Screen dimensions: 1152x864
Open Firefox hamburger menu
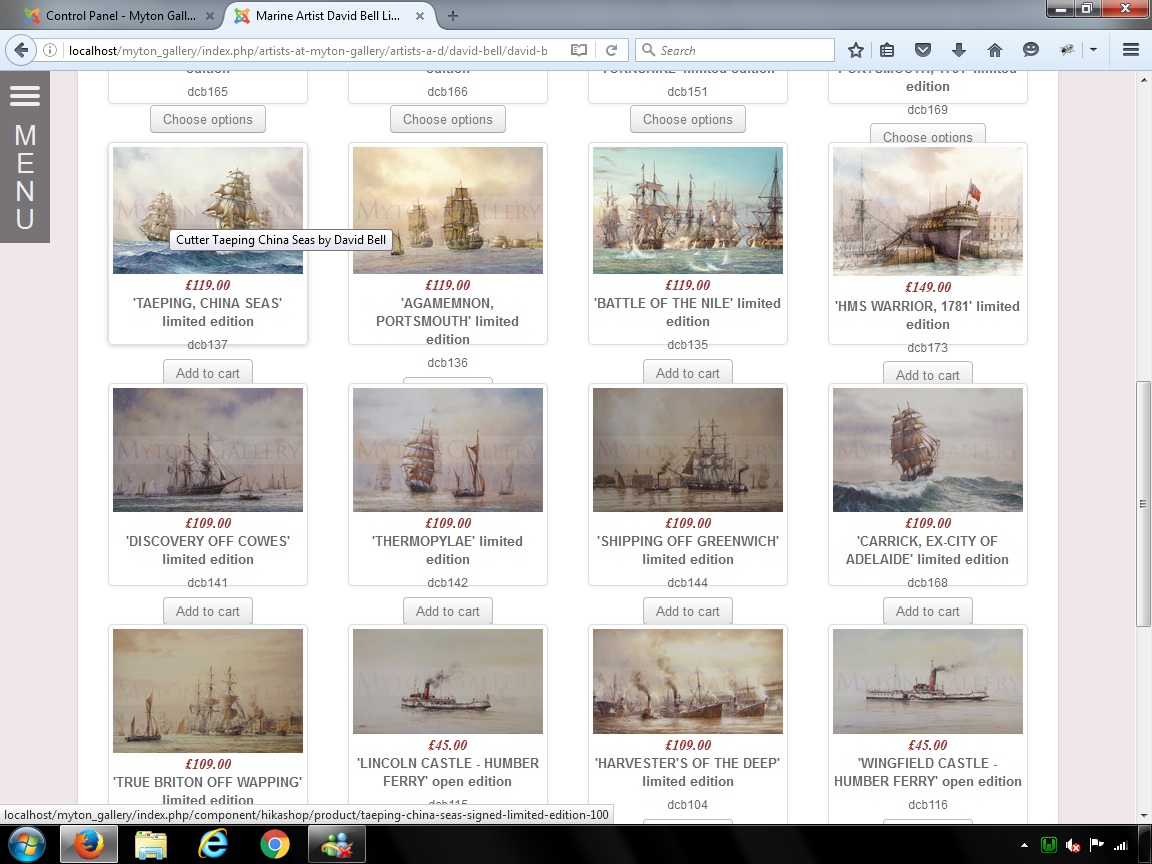tap(1131, 50)
